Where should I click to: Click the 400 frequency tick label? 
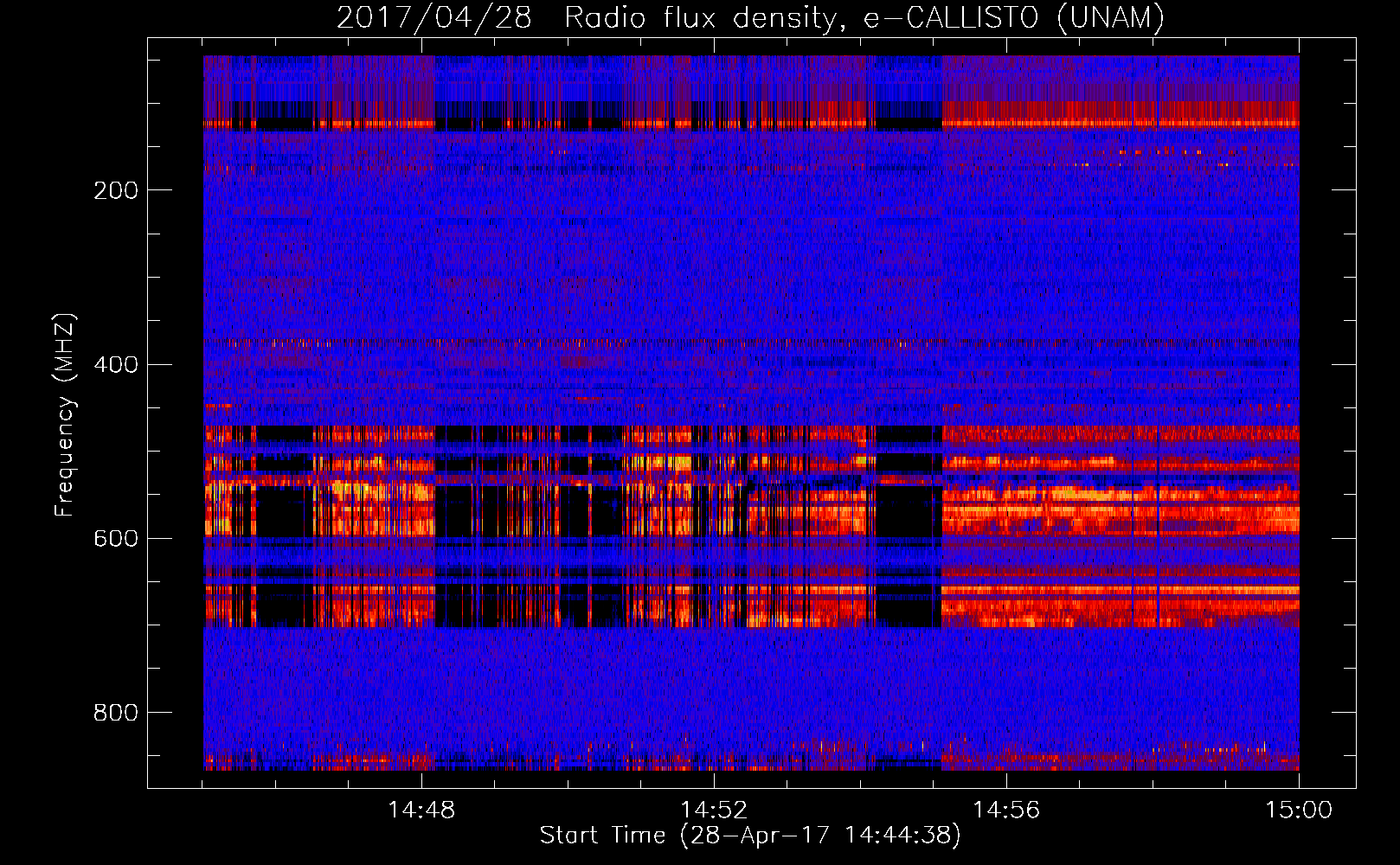click(116, 364)
